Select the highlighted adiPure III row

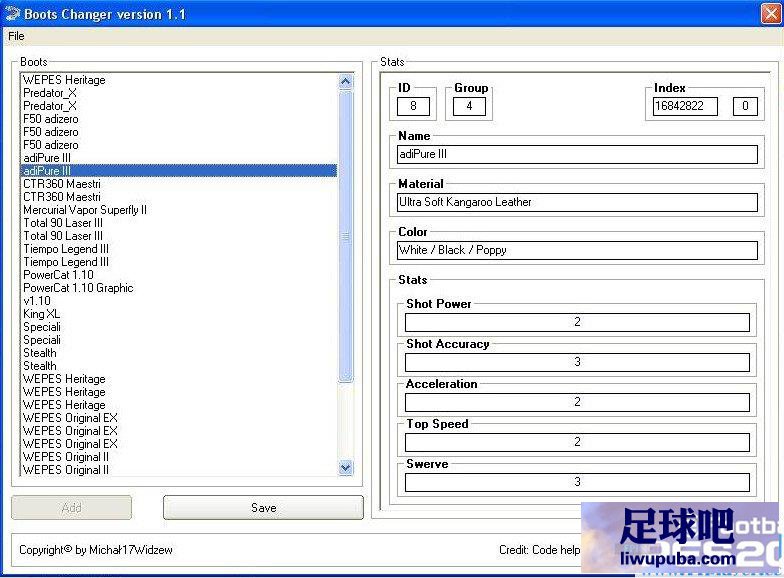[x=179, y=170]
